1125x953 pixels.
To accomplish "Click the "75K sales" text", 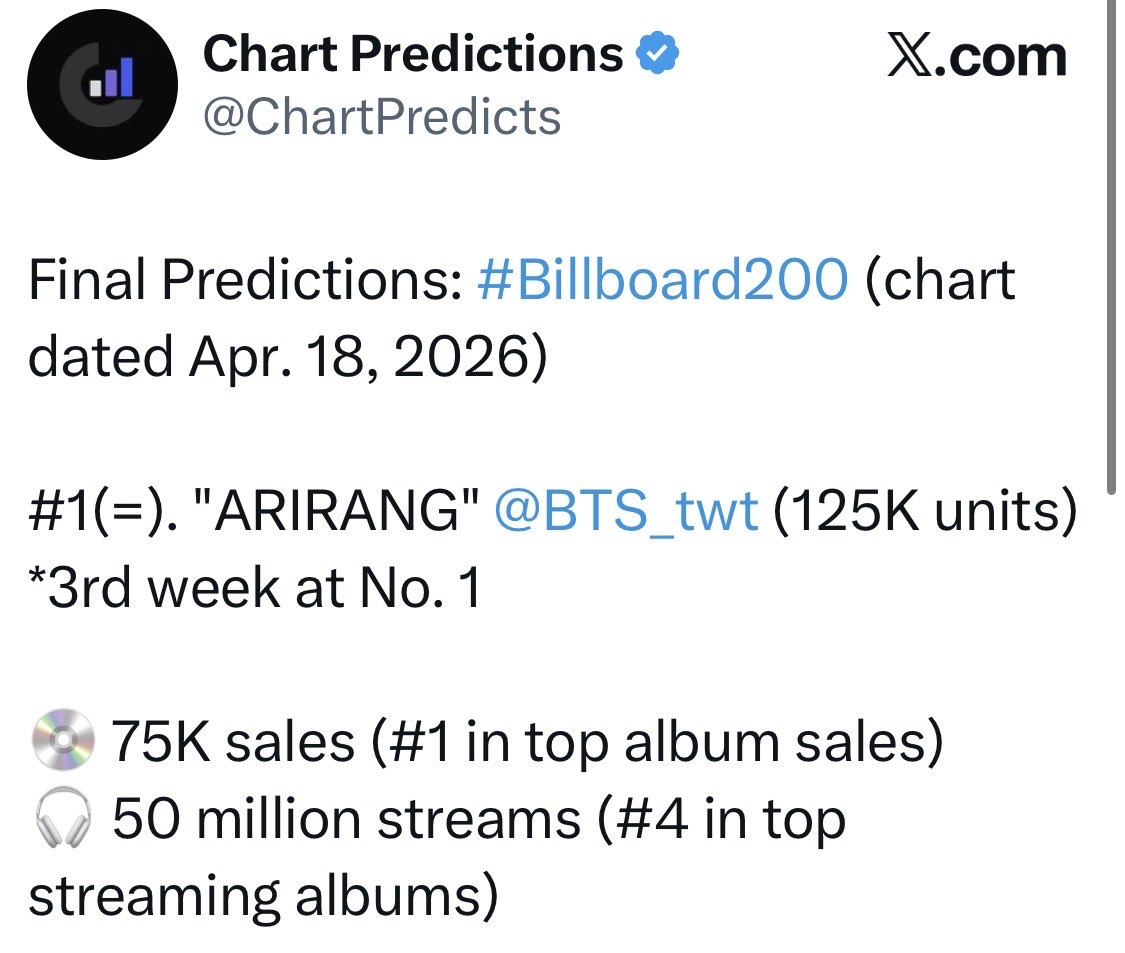I will pos(232,741).
